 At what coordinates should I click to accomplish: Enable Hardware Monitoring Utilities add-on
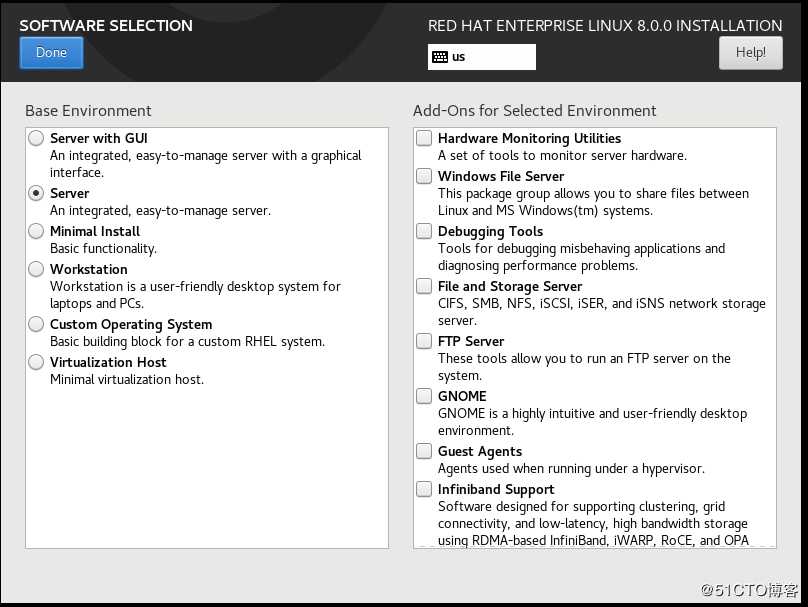tap(424, 138)
